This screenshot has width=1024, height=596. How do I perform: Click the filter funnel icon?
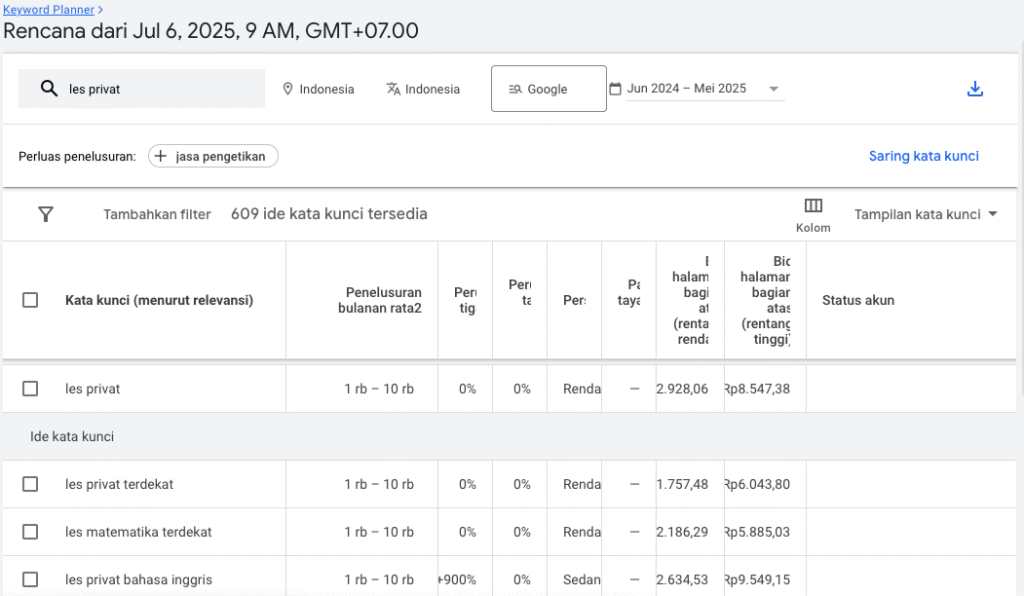tap(46, 214)
